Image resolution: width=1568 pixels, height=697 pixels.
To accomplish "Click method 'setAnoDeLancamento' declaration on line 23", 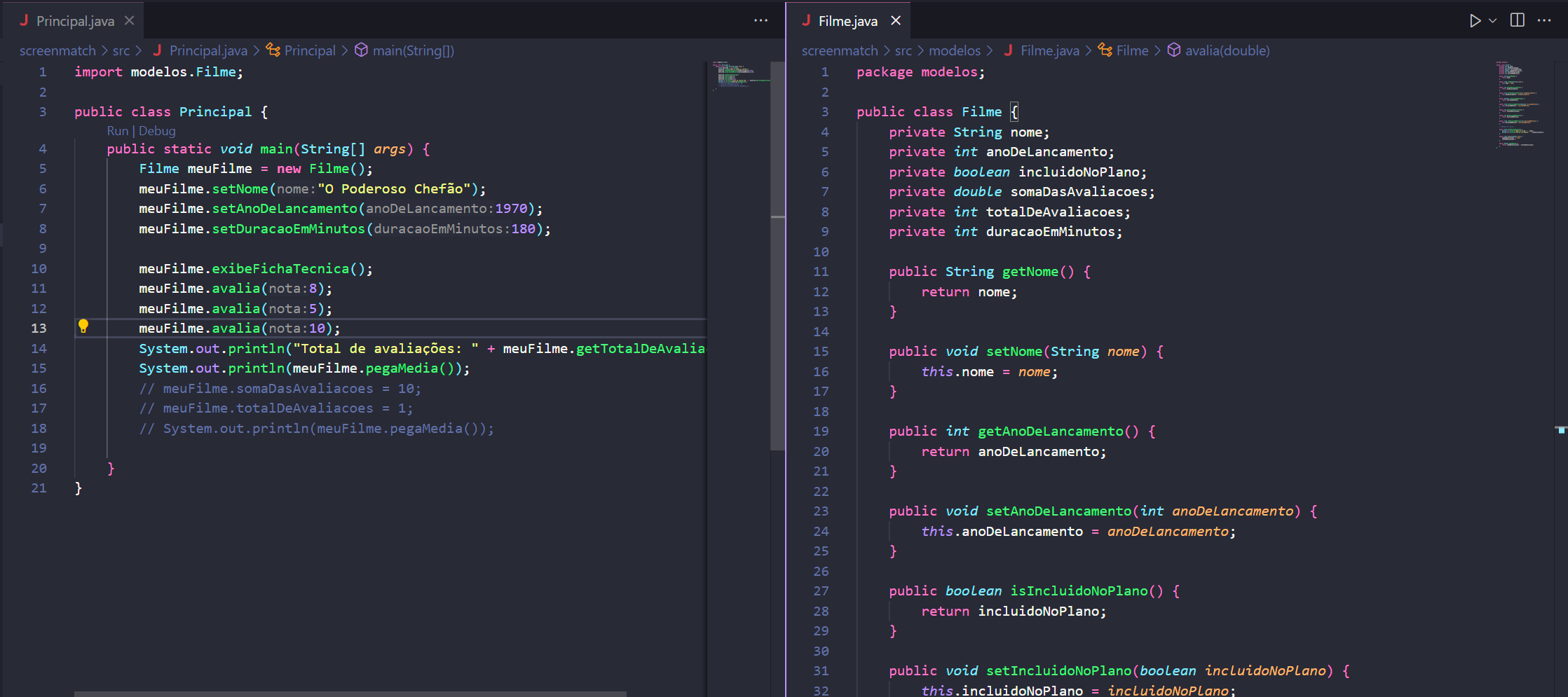I will tap(1058, 511).
